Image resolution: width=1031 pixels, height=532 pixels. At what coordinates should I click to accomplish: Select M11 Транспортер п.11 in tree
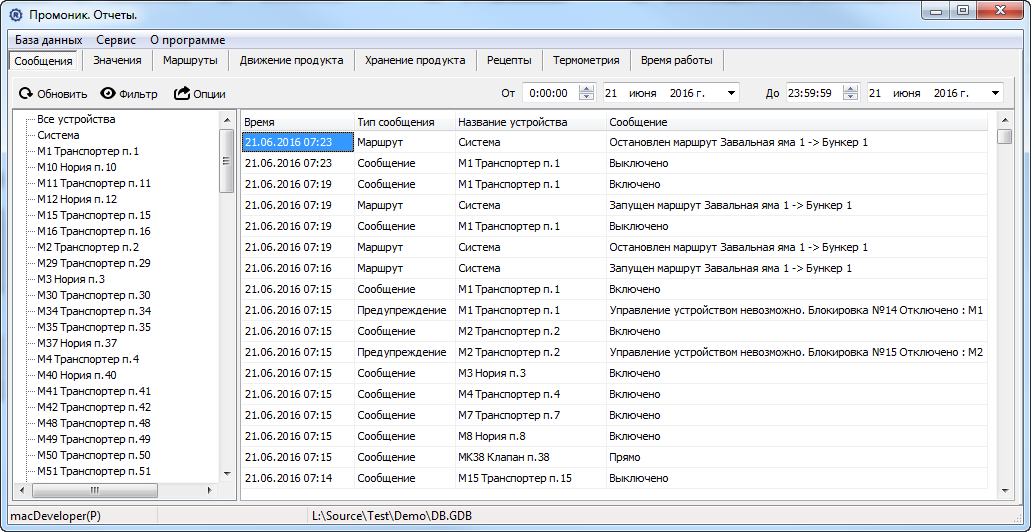(94, 183)
